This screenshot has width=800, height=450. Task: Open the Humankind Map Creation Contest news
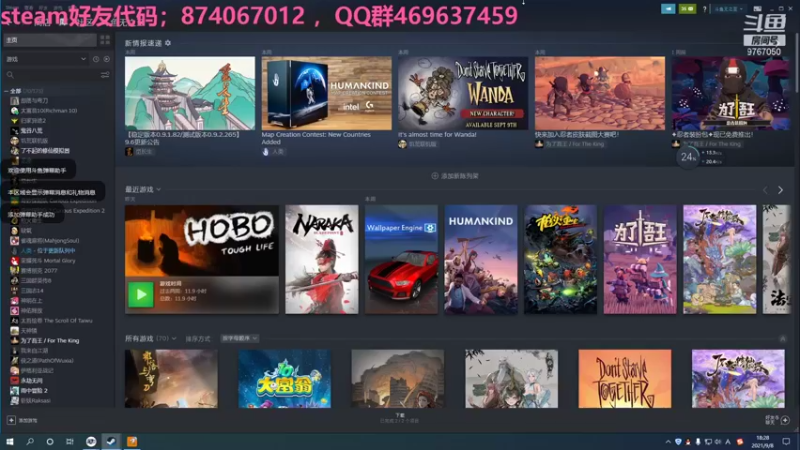(327, 93)
